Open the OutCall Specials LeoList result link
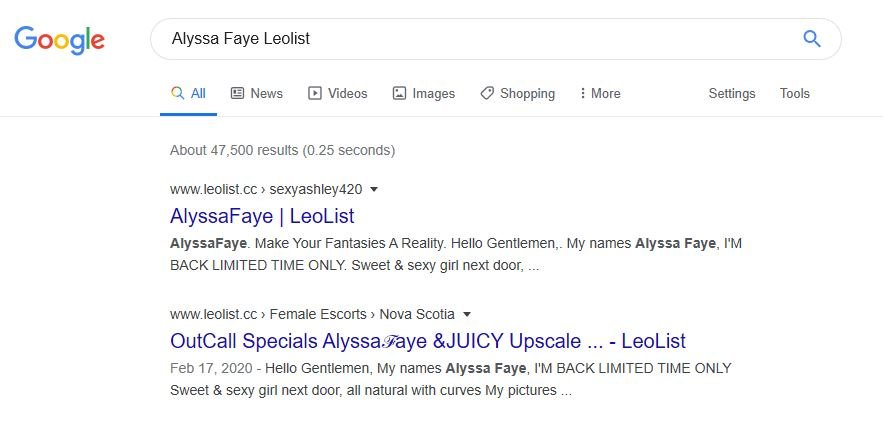The image size is (883, 429). coord(428,341)
